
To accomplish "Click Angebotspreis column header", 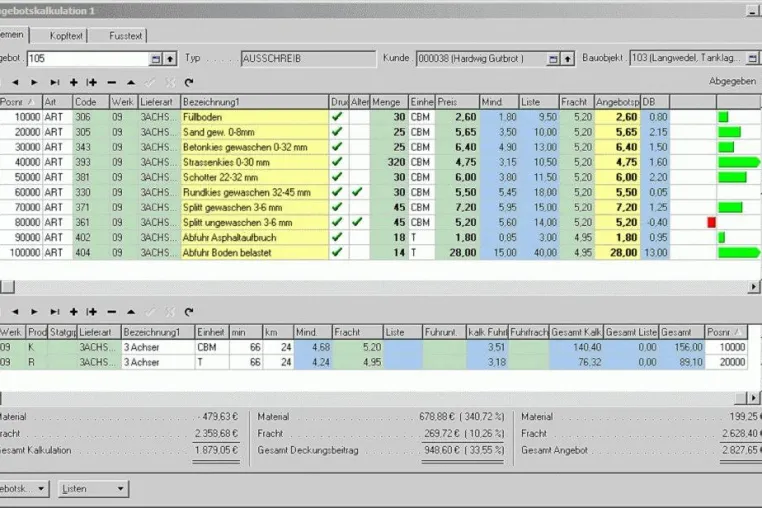I will pyautogui.click(x=617, y=102).
